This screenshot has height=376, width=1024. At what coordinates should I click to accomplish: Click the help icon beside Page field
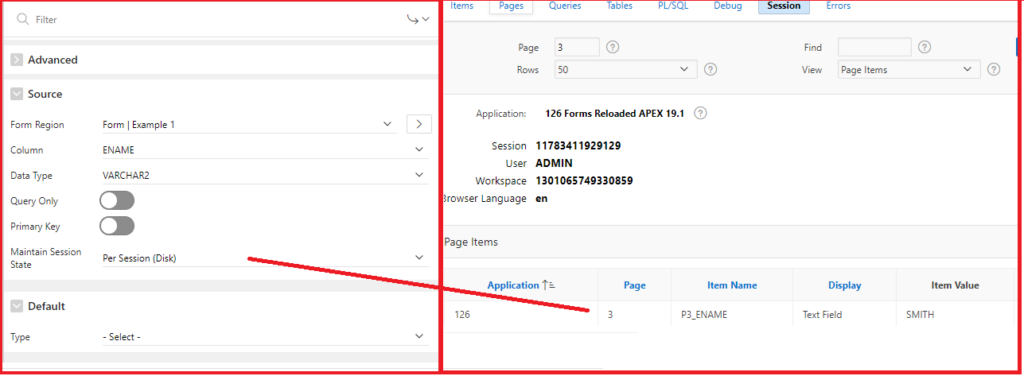(x=613, y=47)
